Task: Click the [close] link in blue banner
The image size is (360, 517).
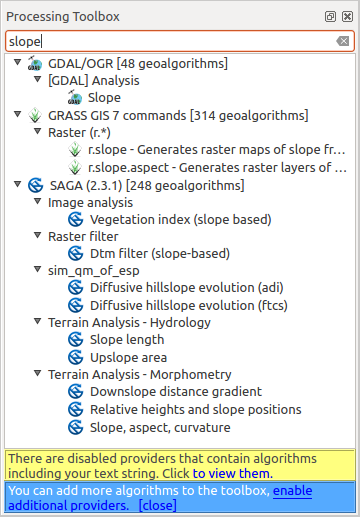Action: pyautogui.click(x=158, y=505)
